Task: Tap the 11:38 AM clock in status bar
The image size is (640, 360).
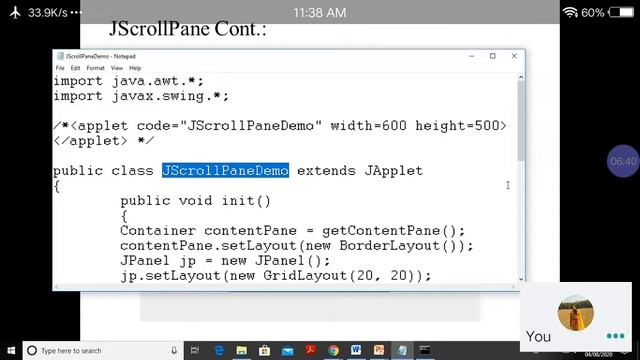Action: 320,13
